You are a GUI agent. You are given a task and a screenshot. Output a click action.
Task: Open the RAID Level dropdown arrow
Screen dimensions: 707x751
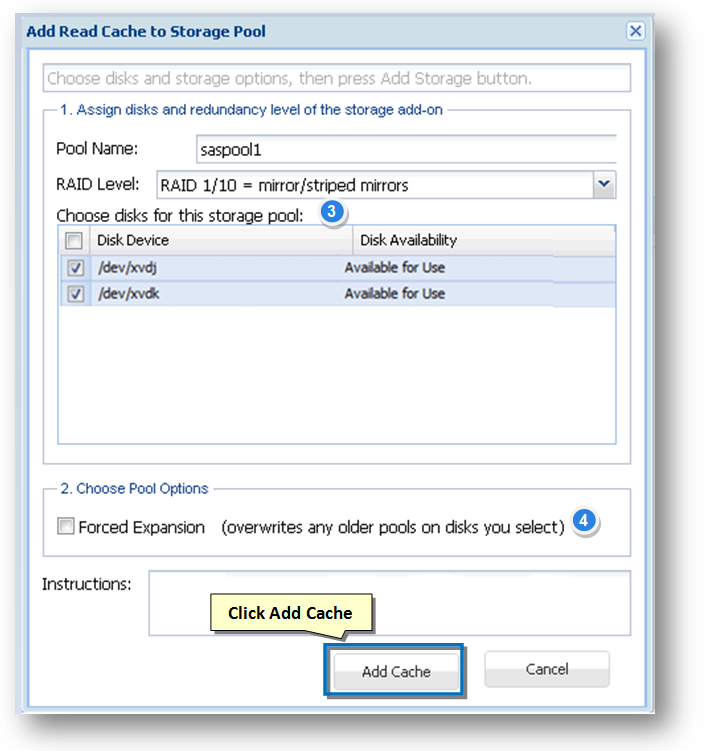pyautogui.click(x=604, y=184)
